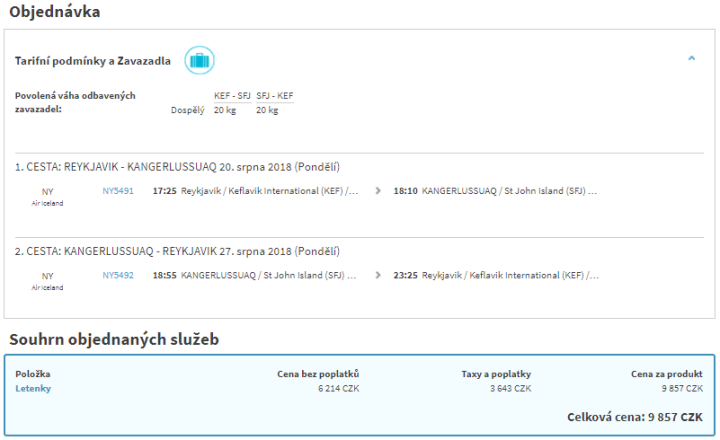The image size is (720, 440).
Task: Open flight number NY5491 link
Action: [118, 190]
